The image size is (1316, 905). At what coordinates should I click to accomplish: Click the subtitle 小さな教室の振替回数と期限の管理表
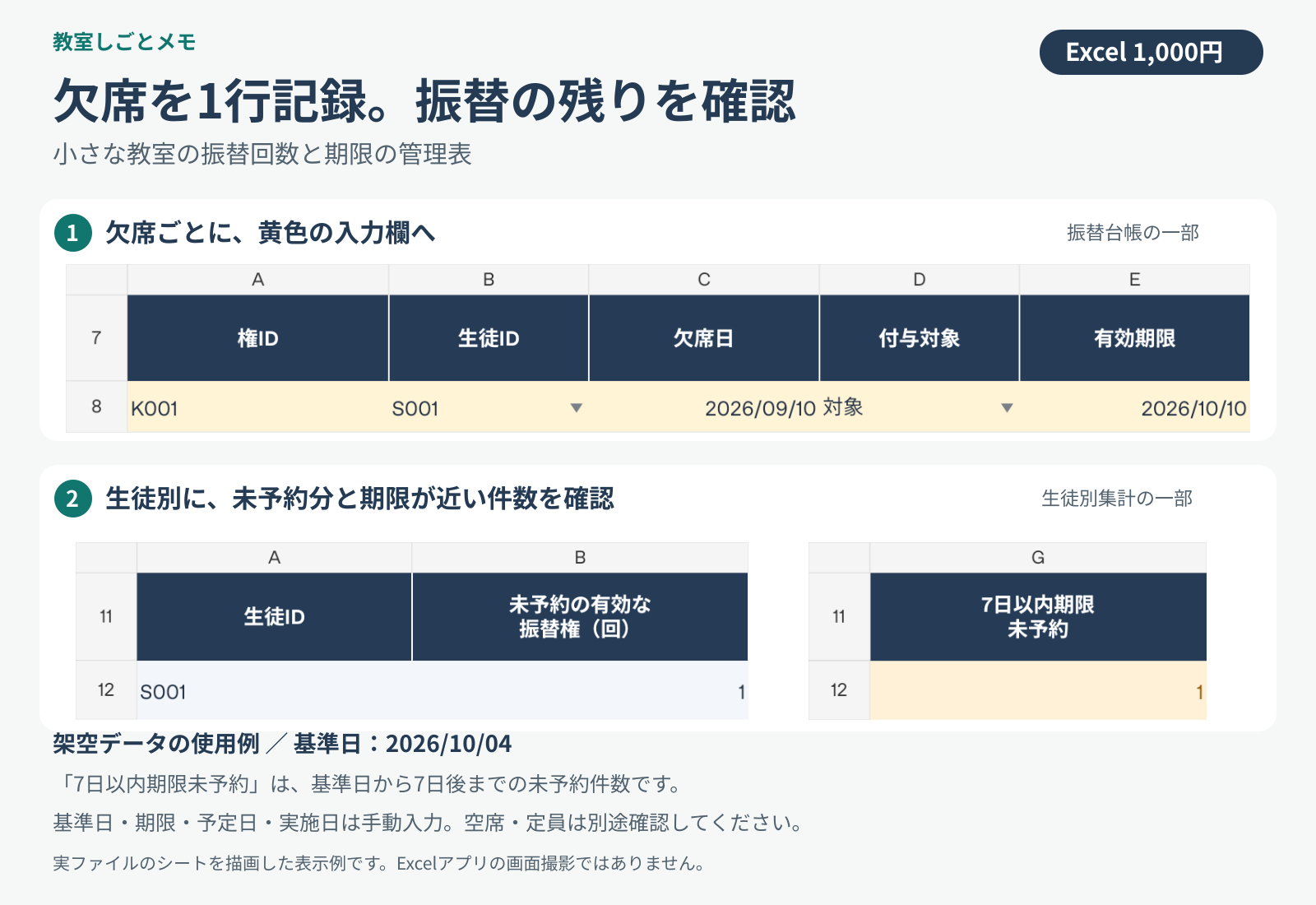[x=262, y=154]
